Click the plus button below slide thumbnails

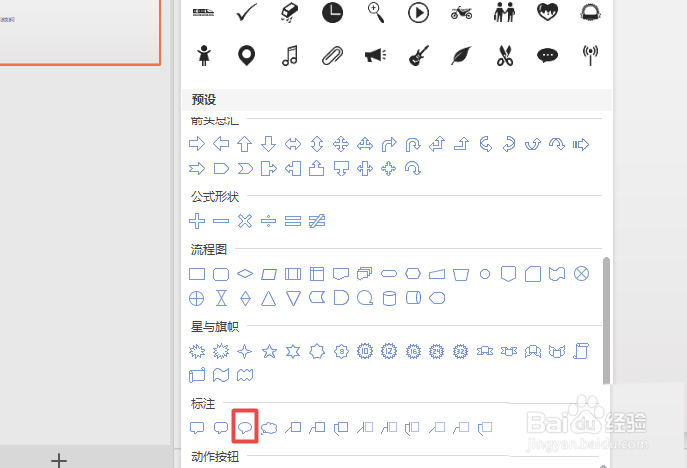(59, 460)
